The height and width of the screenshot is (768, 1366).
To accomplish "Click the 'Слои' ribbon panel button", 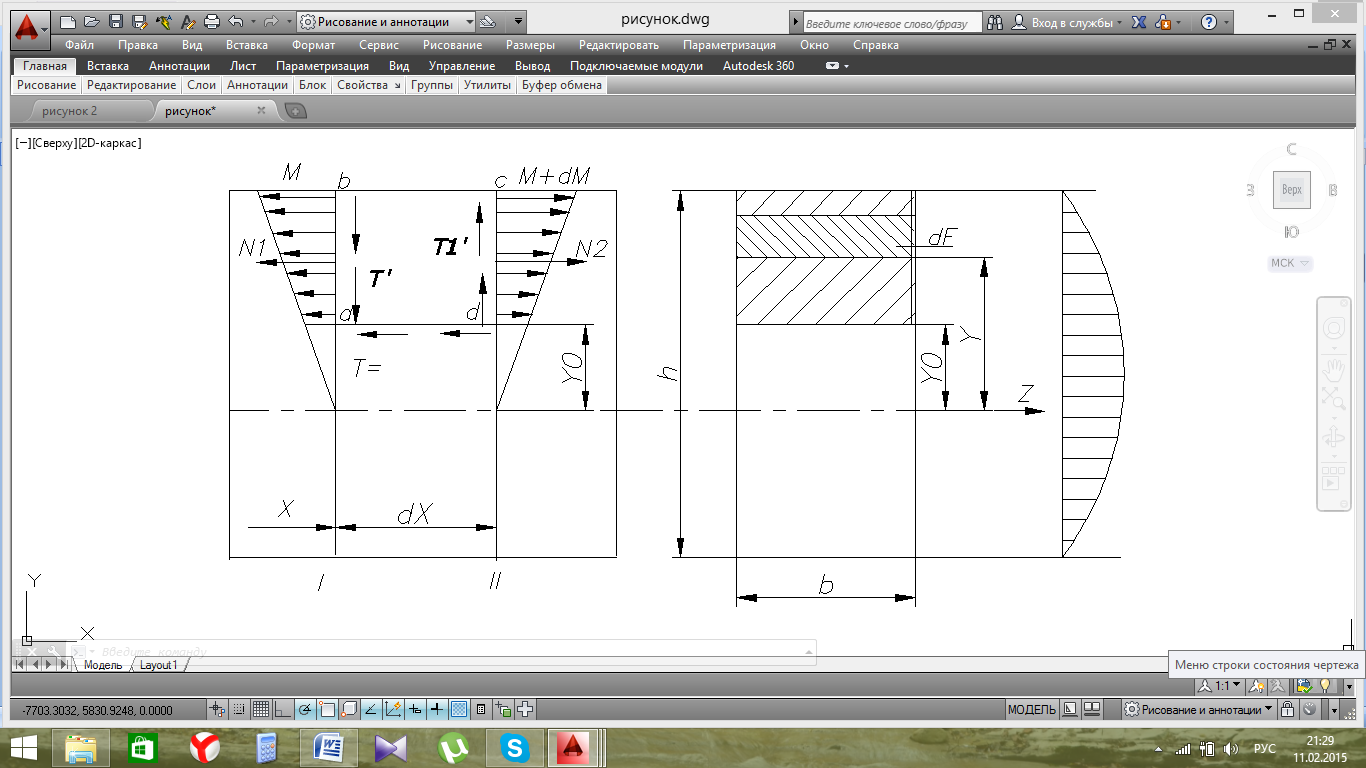I will (201, 86).
